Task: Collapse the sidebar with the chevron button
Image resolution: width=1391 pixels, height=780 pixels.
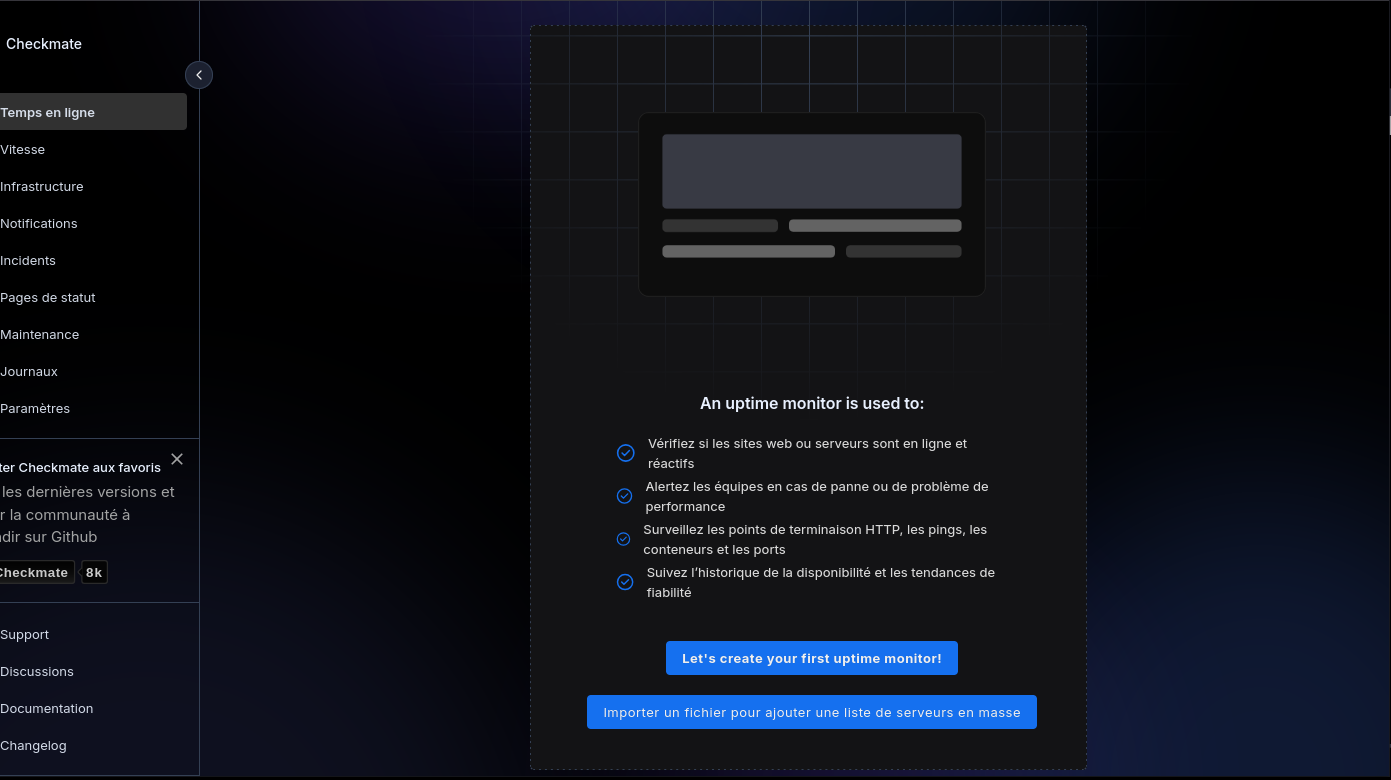Action: click(x=199, y=75)
